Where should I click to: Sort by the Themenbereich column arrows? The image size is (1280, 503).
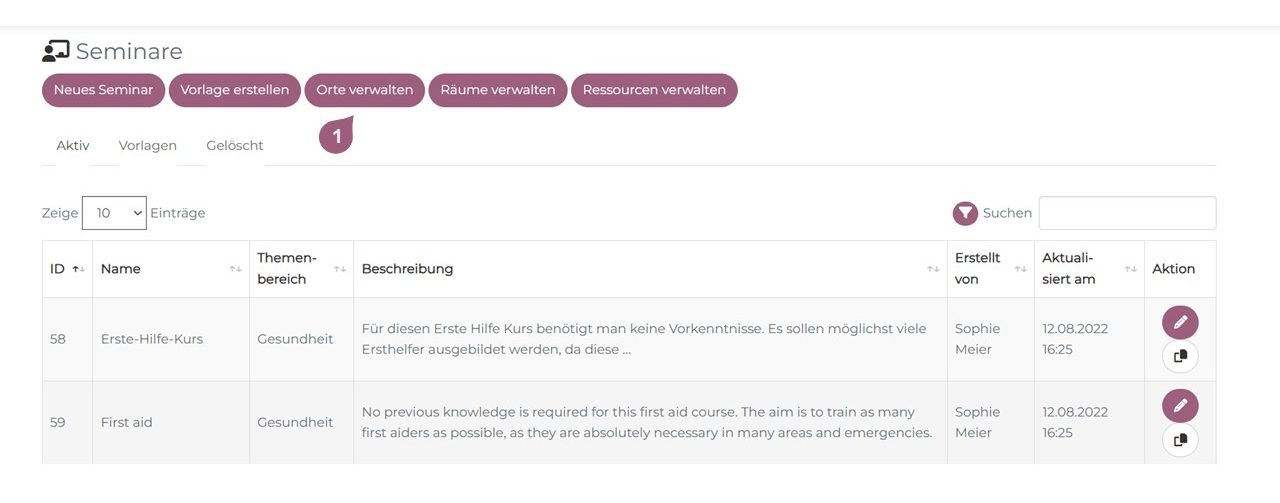coord(340,269)
